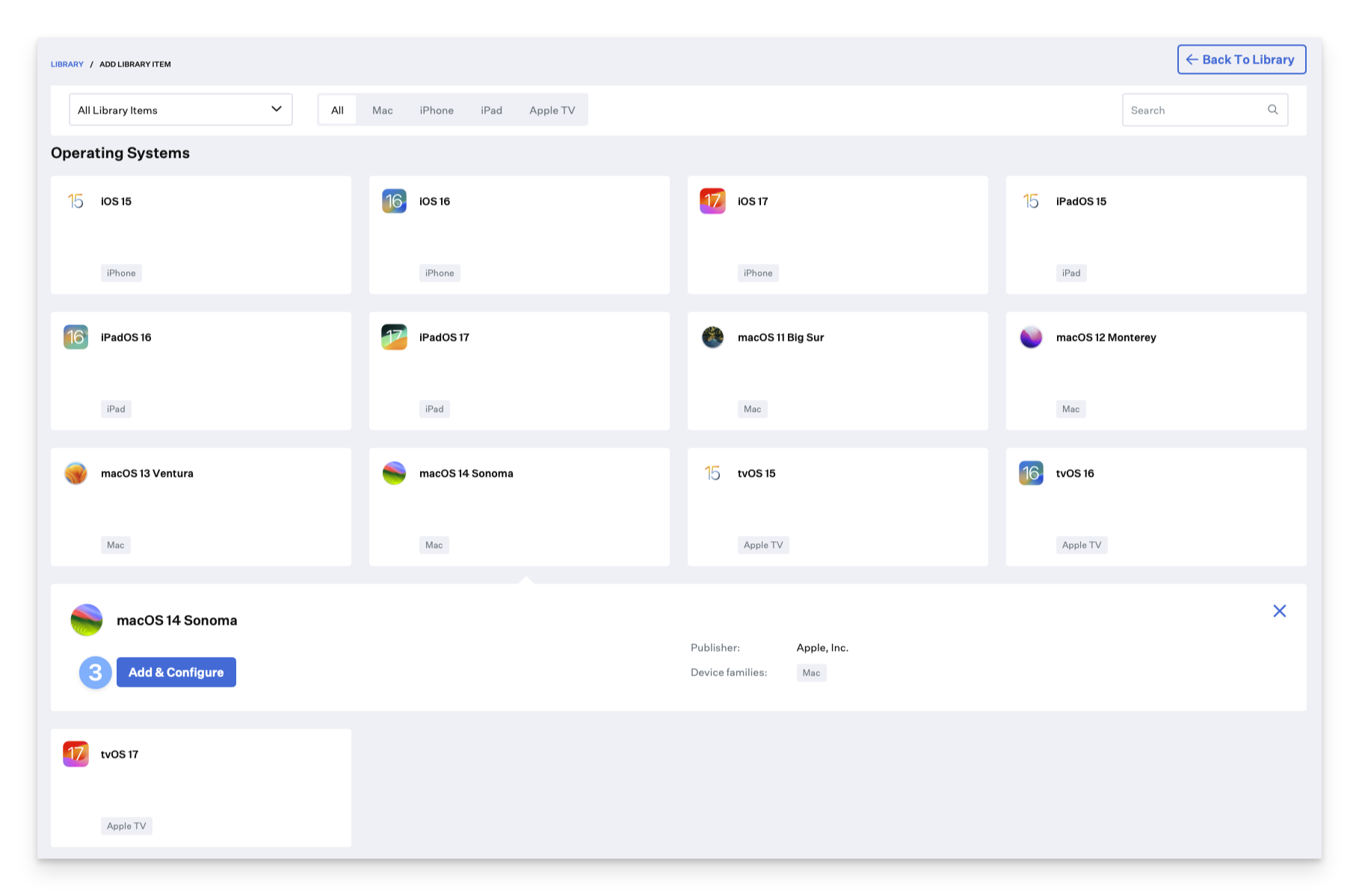Select the All filter tab
This screenshot has width=1359, height=896.
coord(337,110)
